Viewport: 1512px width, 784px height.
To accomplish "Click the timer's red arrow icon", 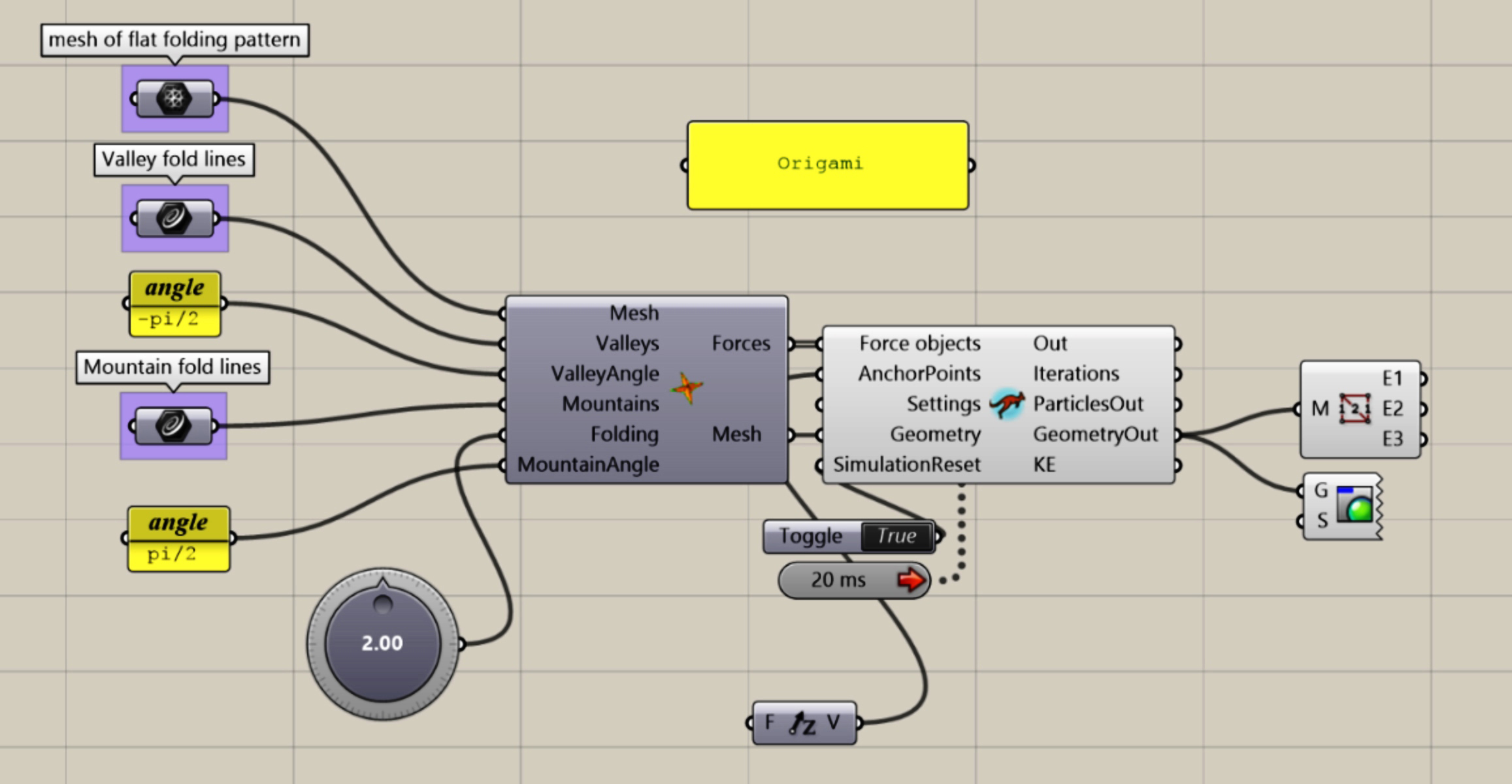I will tap(912, 580).
